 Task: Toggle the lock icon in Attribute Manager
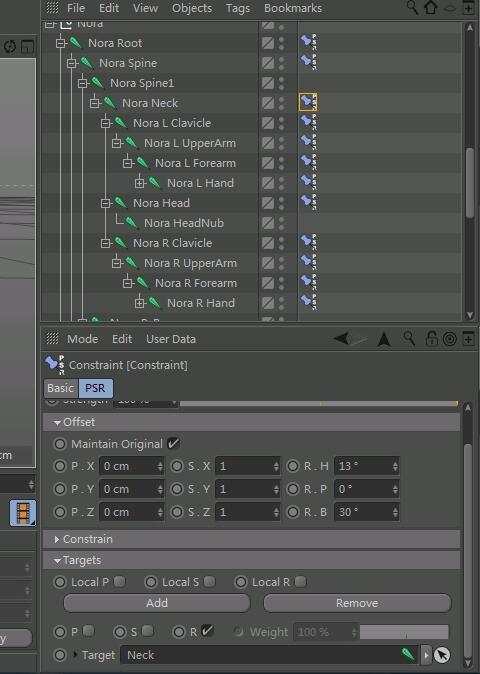tap(431, 339)
